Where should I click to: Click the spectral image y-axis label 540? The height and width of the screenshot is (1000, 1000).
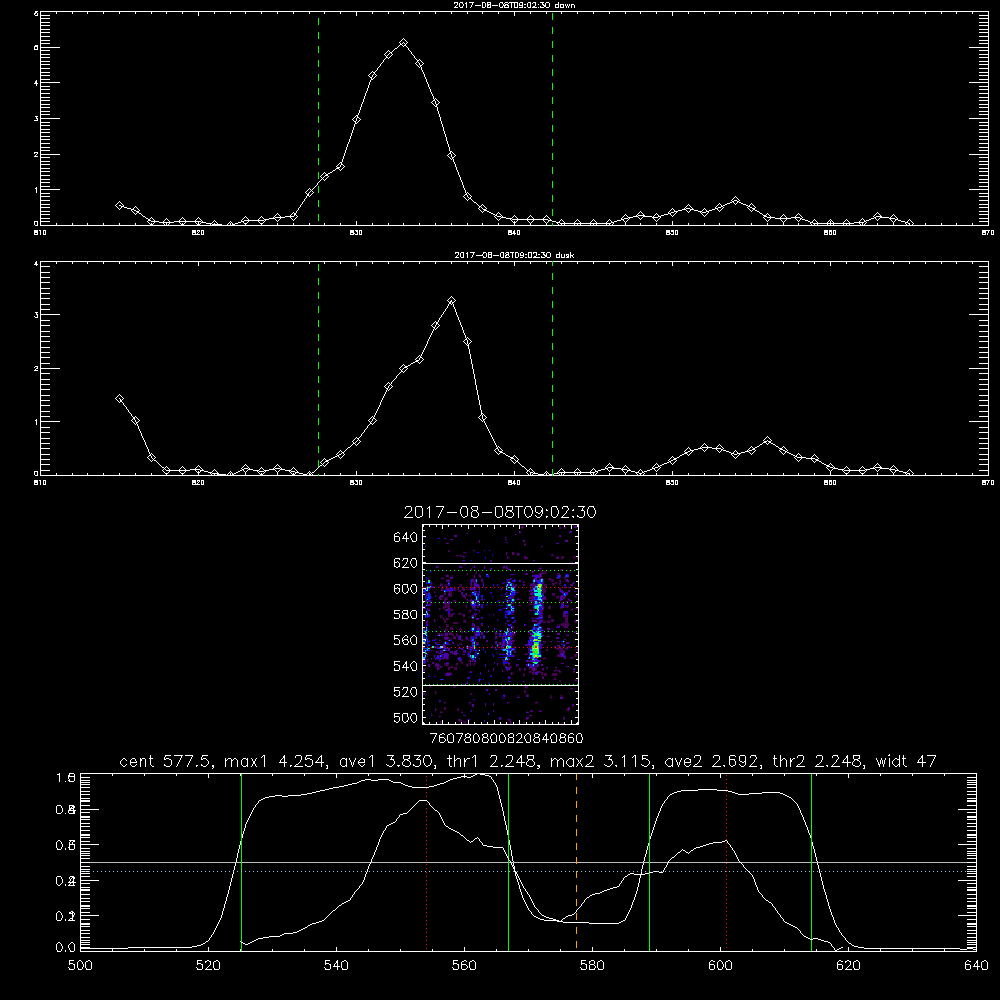click(x=406, y=666)
